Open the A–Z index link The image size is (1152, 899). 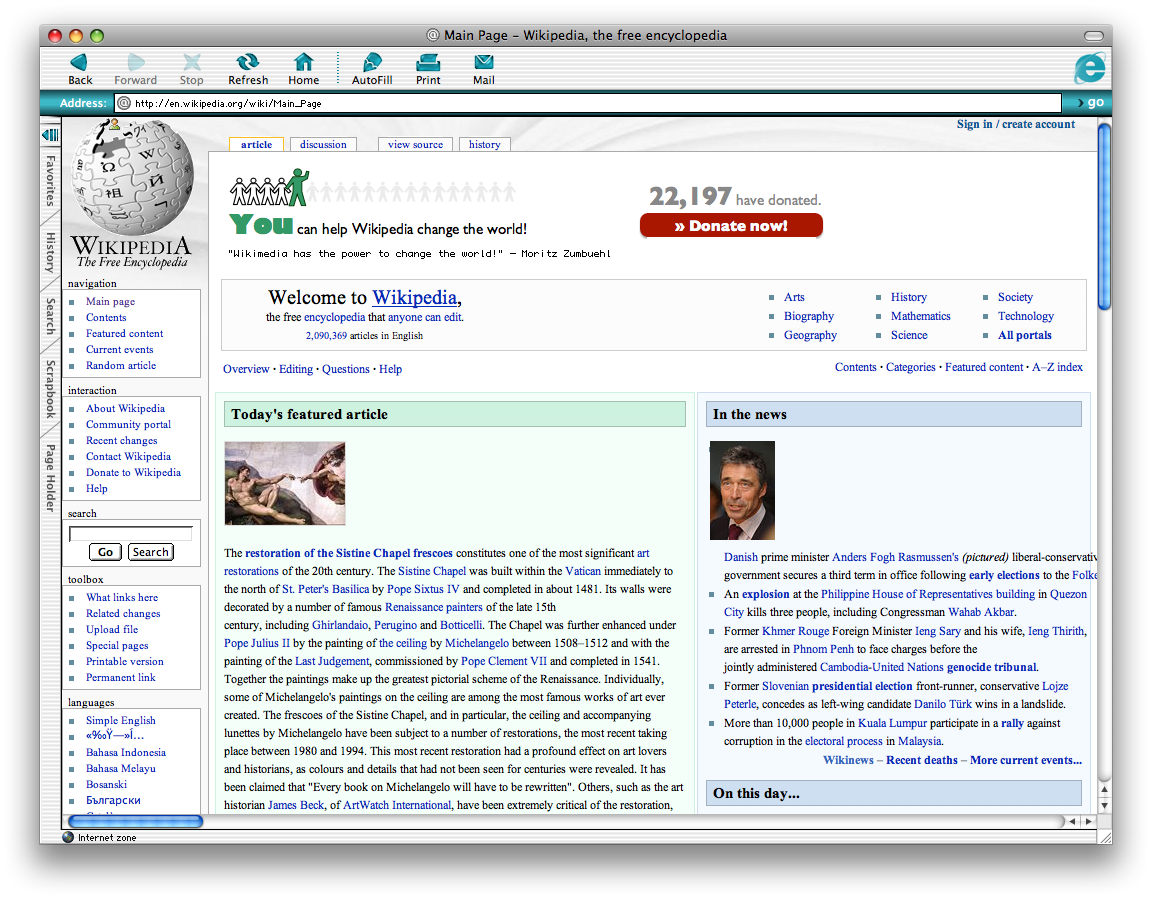pyautogui.click(x=1057, y=367)
